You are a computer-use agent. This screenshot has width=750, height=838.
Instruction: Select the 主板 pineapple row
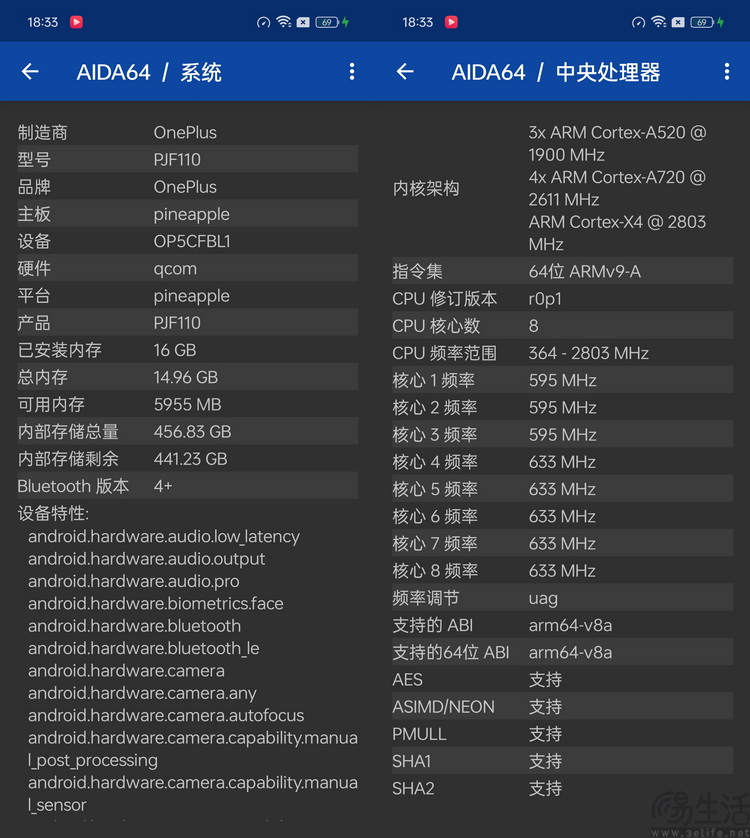[x=188, y=214]
